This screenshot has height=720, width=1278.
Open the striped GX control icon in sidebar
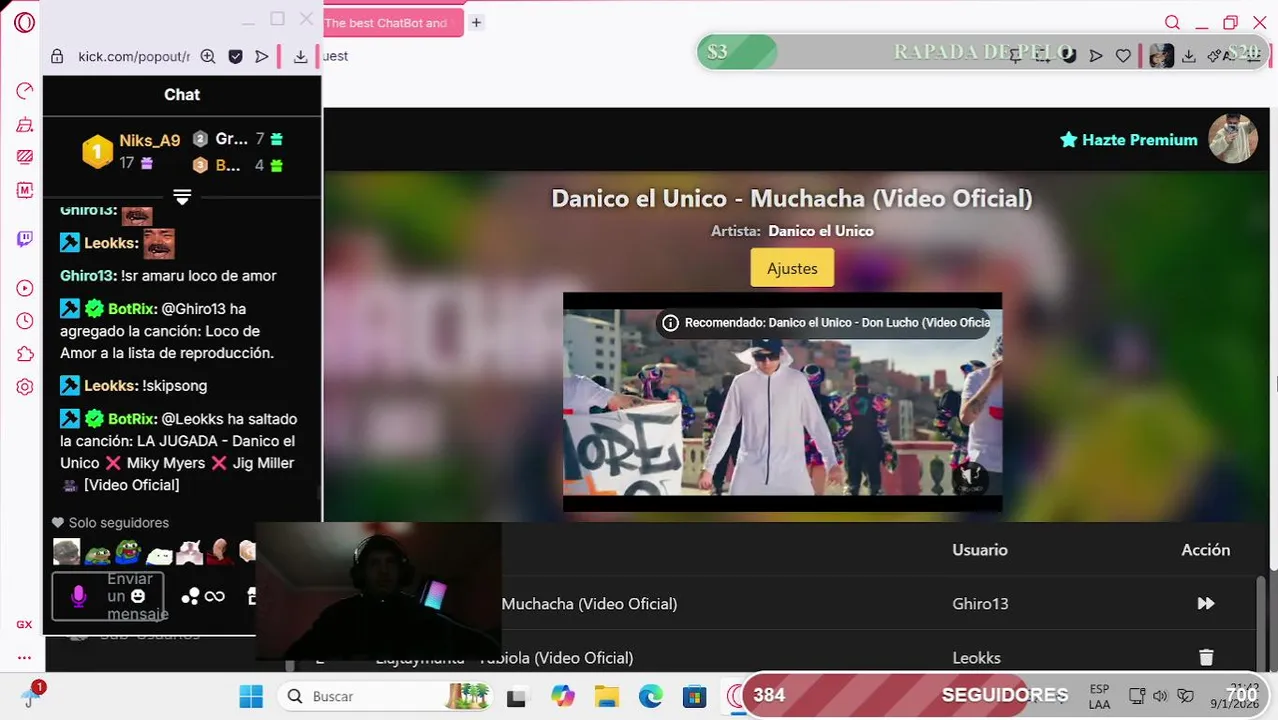(x=25, y=157)
